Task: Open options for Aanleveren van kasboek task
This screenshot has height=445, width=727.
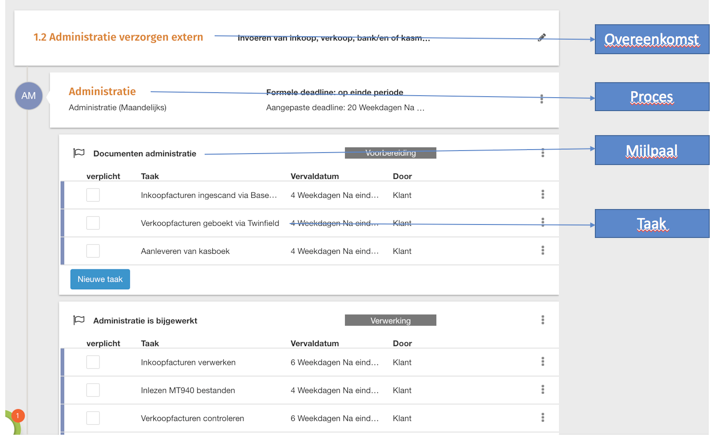Action: coord(543,251)
